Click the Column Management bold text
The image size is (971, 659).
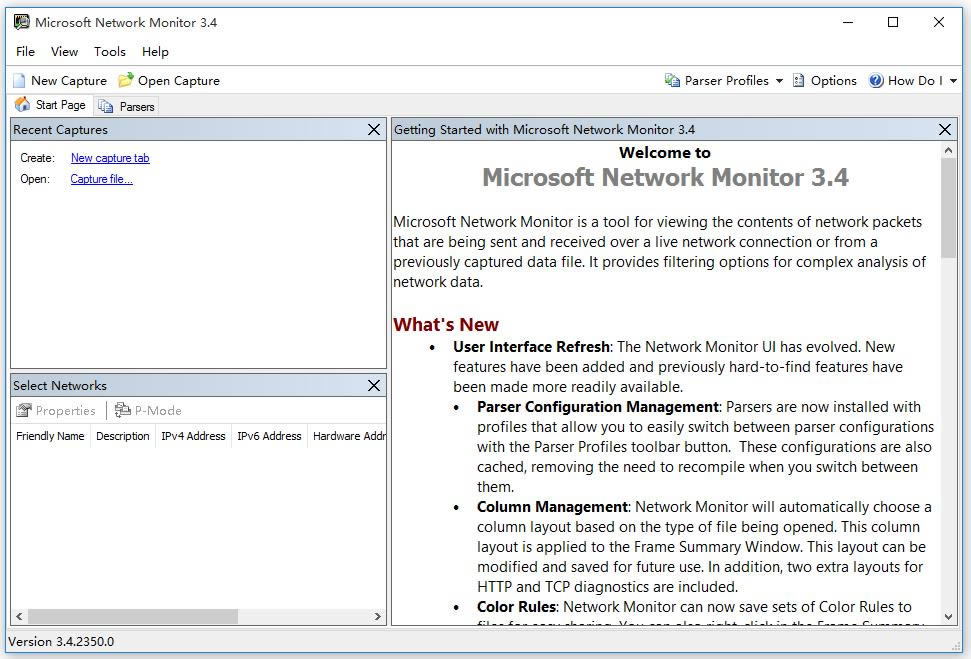552,507
